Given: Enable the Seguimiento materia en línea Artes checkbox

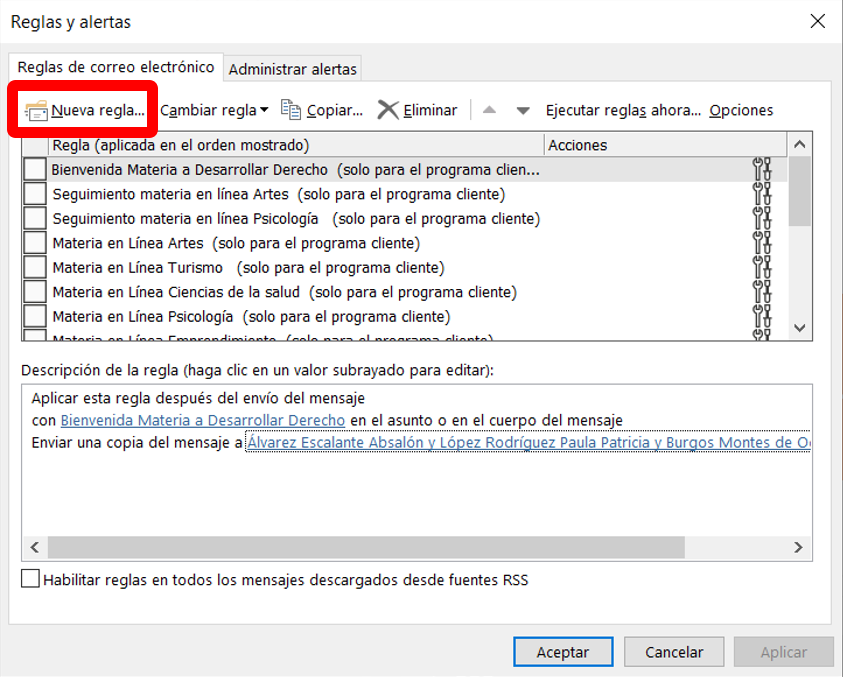Looking at the screenshot, I should point(35,194).
